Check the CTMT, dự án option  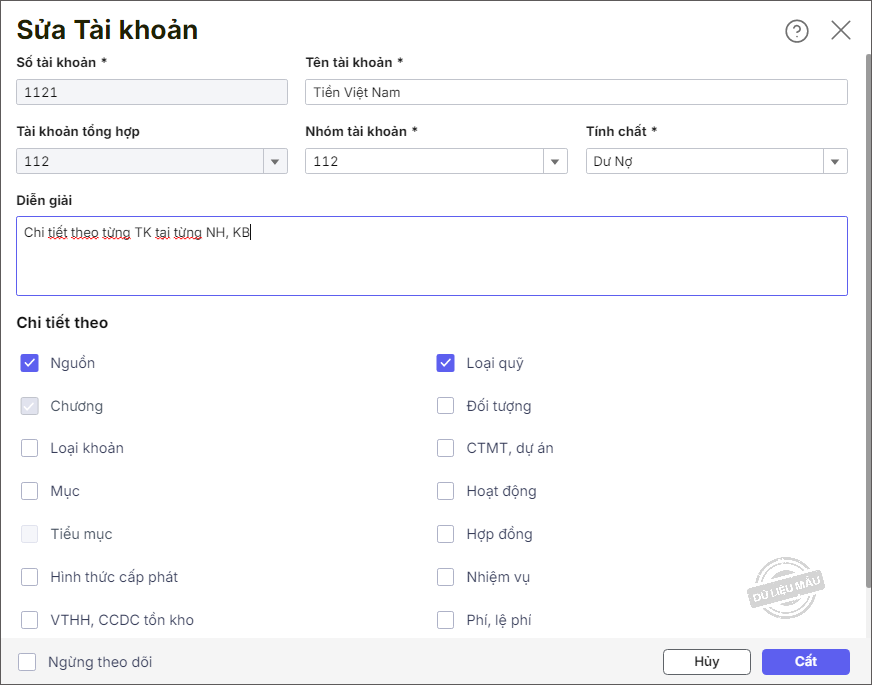pos(446,448)
